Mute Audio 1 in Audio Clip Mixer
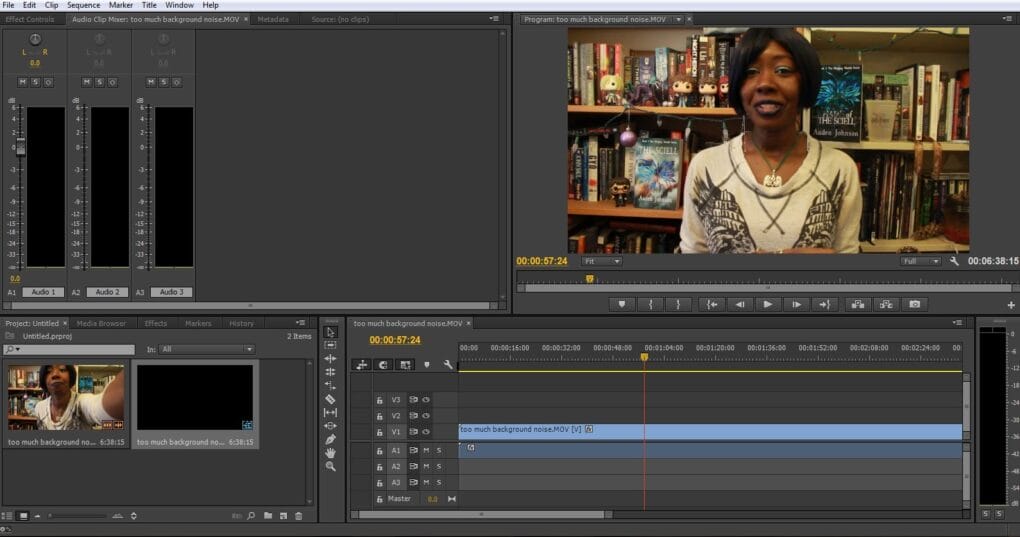The width and height of the screenshot is (1020, 537). pos(23,82)
